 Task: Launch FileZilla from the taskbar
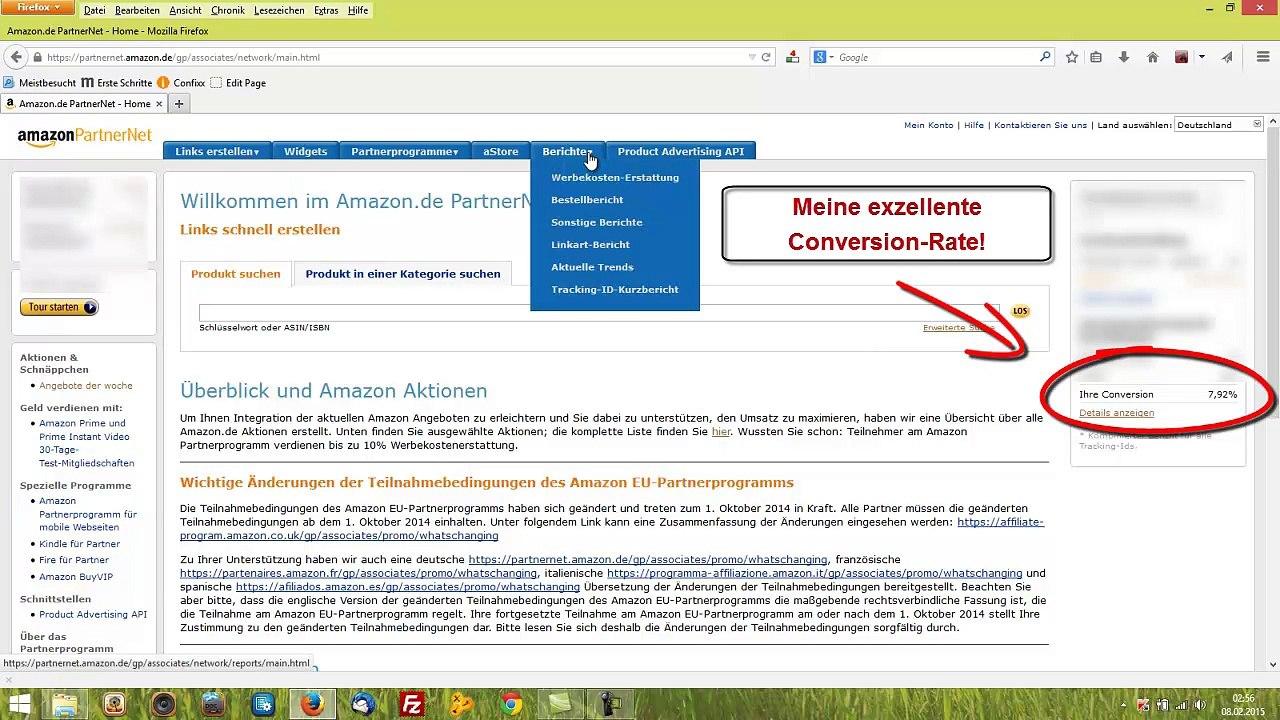[x=411, y=705]
